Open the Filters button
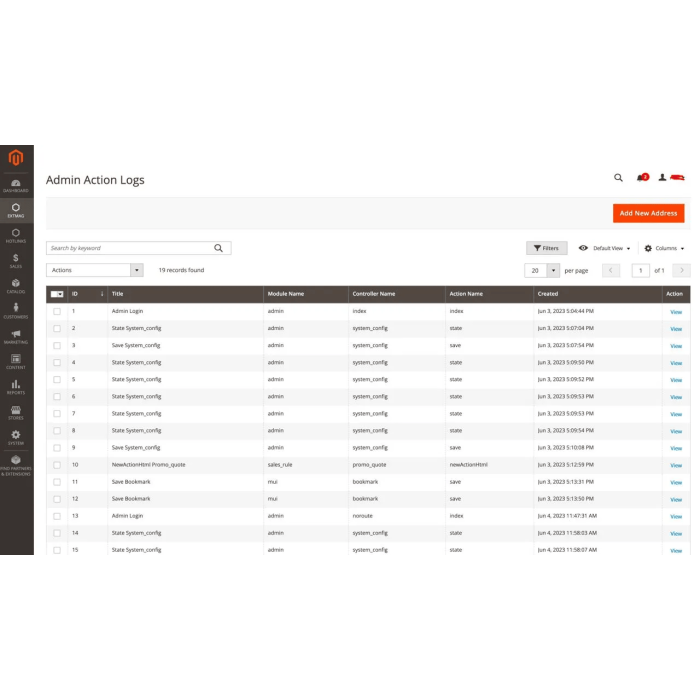Screen dimensions: 700x700 point(546,248)
